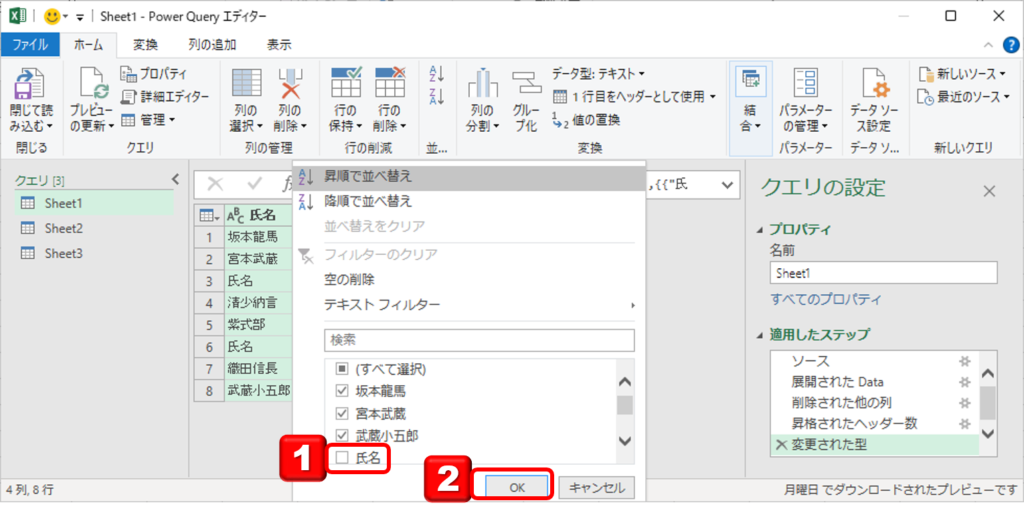
Task: Click the blue help question mark icon
Action: pyautogui.click(x=1011, y=44)
